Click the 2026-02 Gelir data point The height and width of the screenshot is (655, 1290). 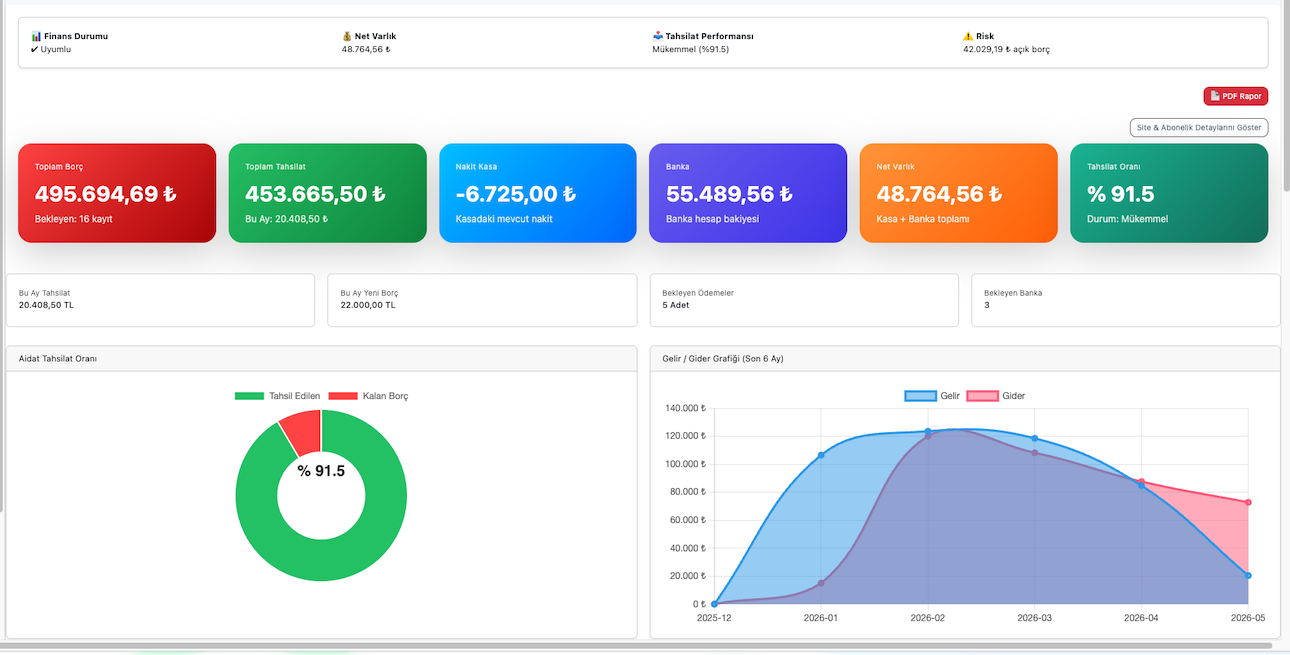(x=928, y=432)
